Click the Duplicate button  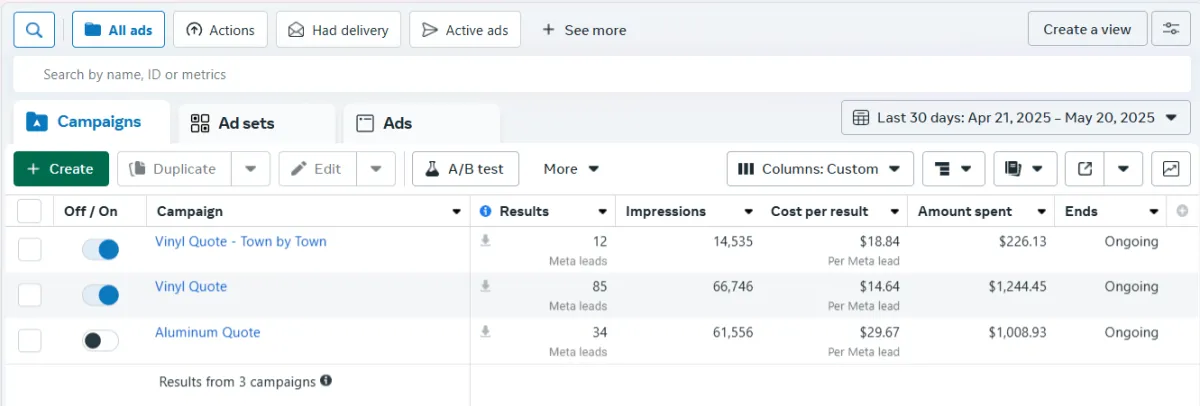pos(174,169)
